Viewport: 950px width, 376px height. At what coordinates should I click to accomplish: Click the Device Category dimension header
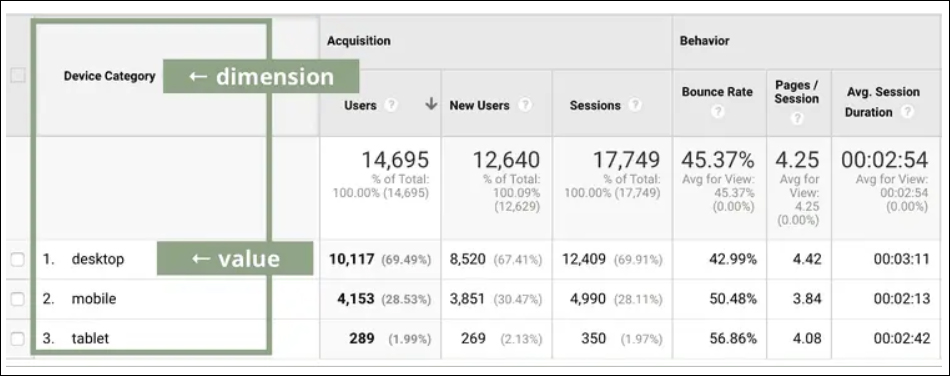click(110, 76)
